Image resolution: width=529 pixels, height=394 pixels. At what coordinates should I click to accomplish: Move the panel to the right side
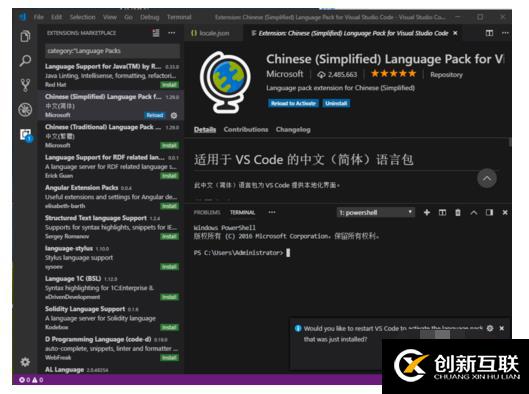click(489, 212)
